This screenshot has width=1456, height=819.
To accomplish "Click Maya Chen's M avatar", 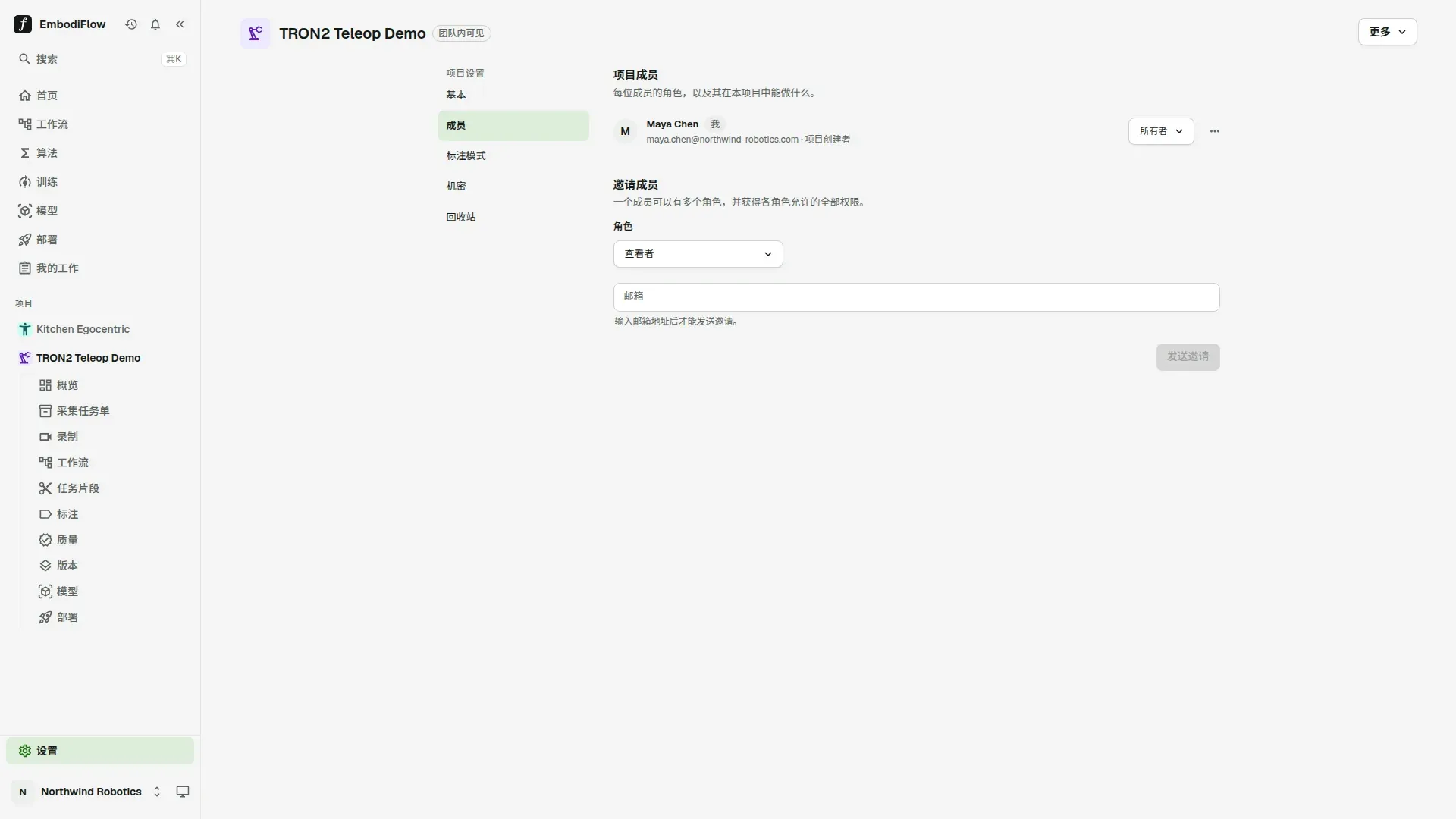I will point(625,131).
